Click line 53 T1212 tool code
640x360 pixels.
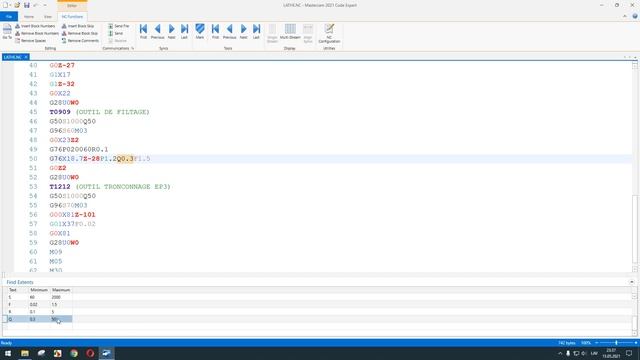coord(60,187)
